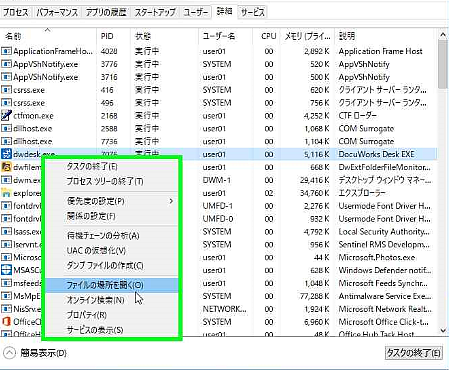The height and width of the screenshot is (370, 449).
Task: Choose プロパティ in the context menu
Action: pos(87,315)
